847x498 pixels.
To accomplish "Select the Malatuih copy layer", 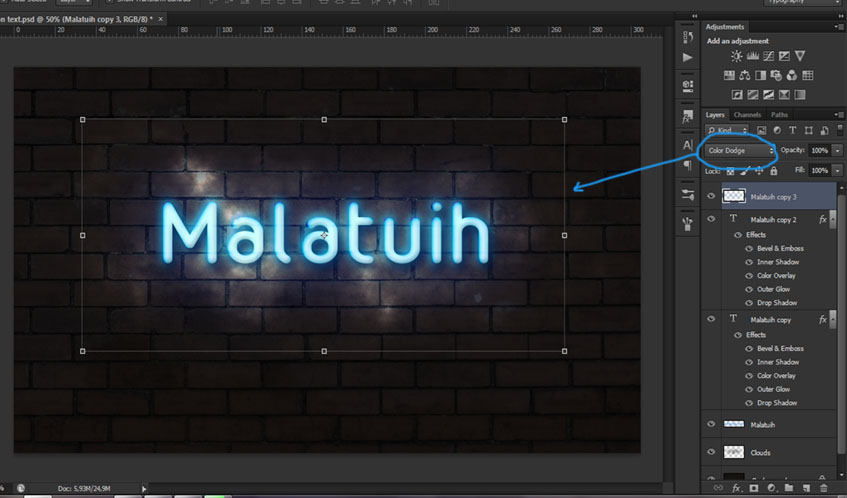I will (x=771, y=320).
